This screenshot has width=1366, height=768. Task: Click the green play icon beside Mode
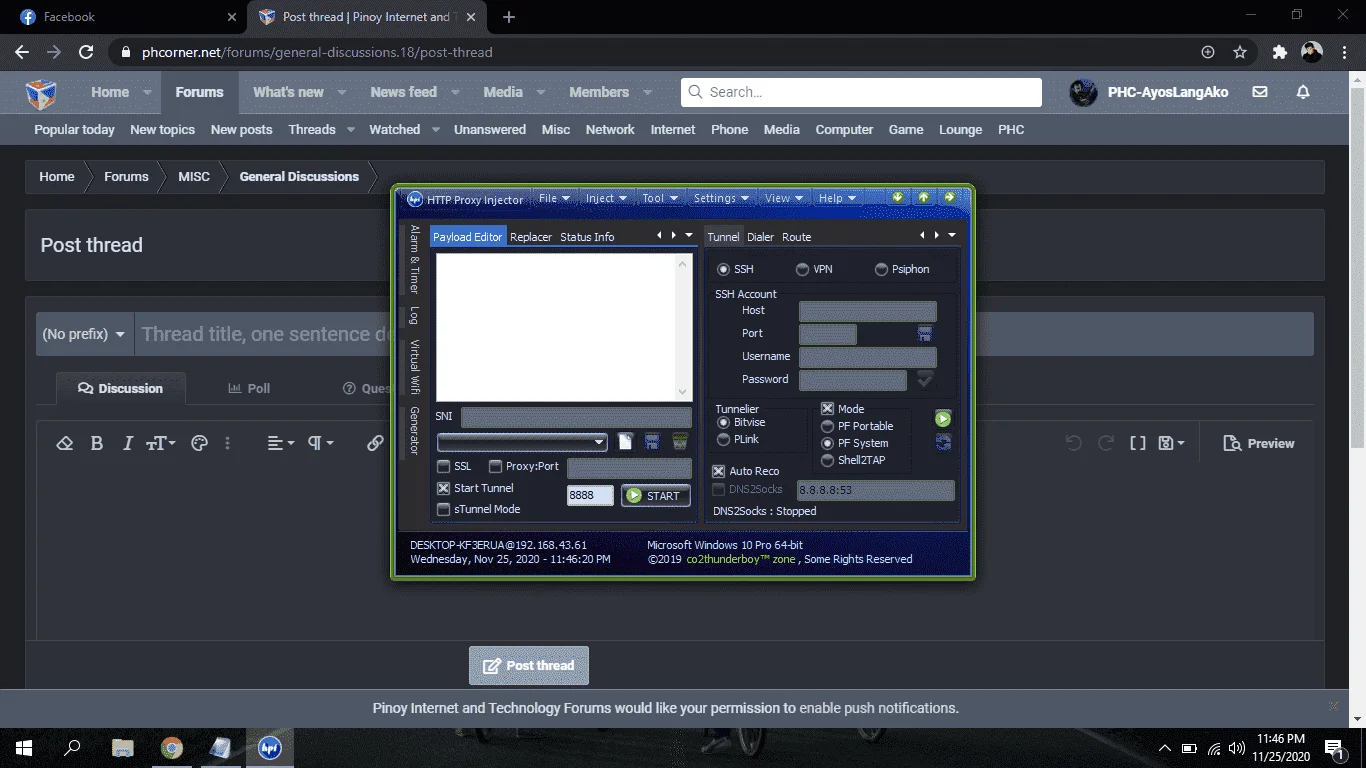pos(943,418)
